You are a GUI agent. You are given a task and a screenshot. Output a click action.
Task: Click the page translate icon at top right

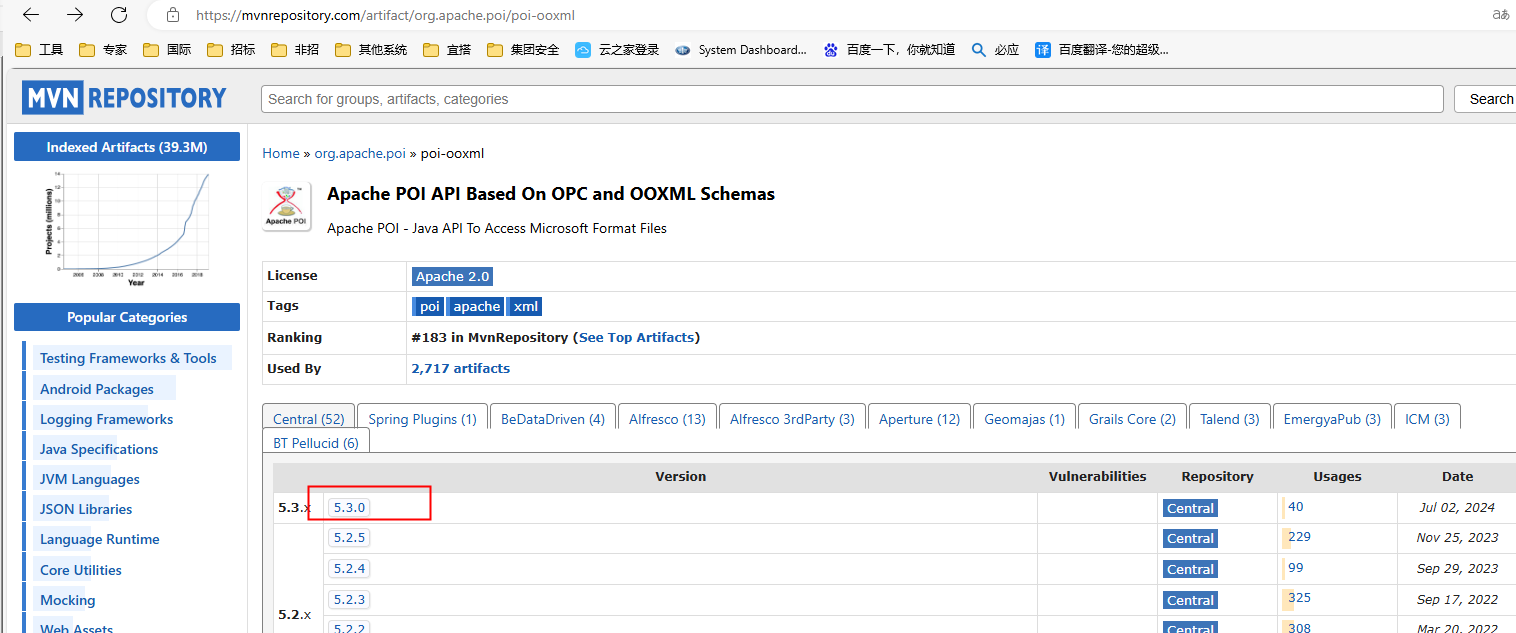click(x=1501, y=15)
